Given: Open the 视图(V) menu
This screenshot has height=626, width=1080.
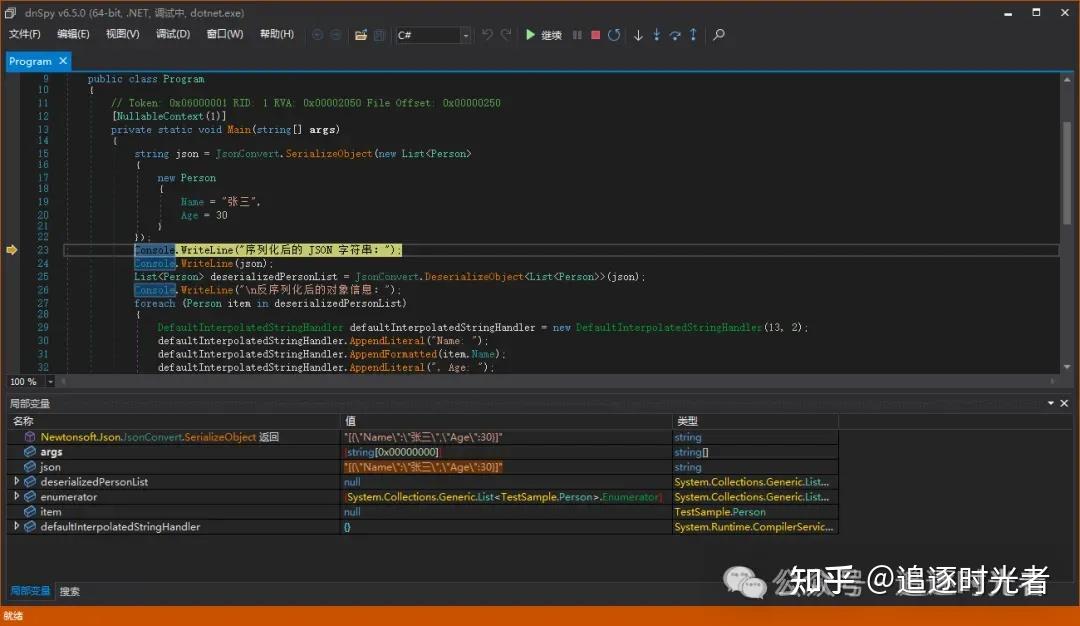Looking at the screenshot, I should (x=123, y=34).
